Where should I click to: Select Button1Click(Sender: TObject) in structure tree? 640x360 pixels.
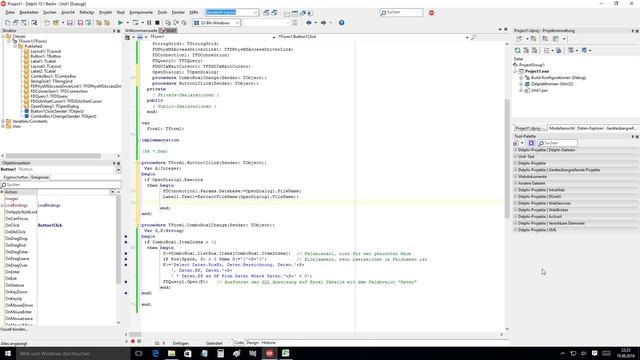[57, 111]
